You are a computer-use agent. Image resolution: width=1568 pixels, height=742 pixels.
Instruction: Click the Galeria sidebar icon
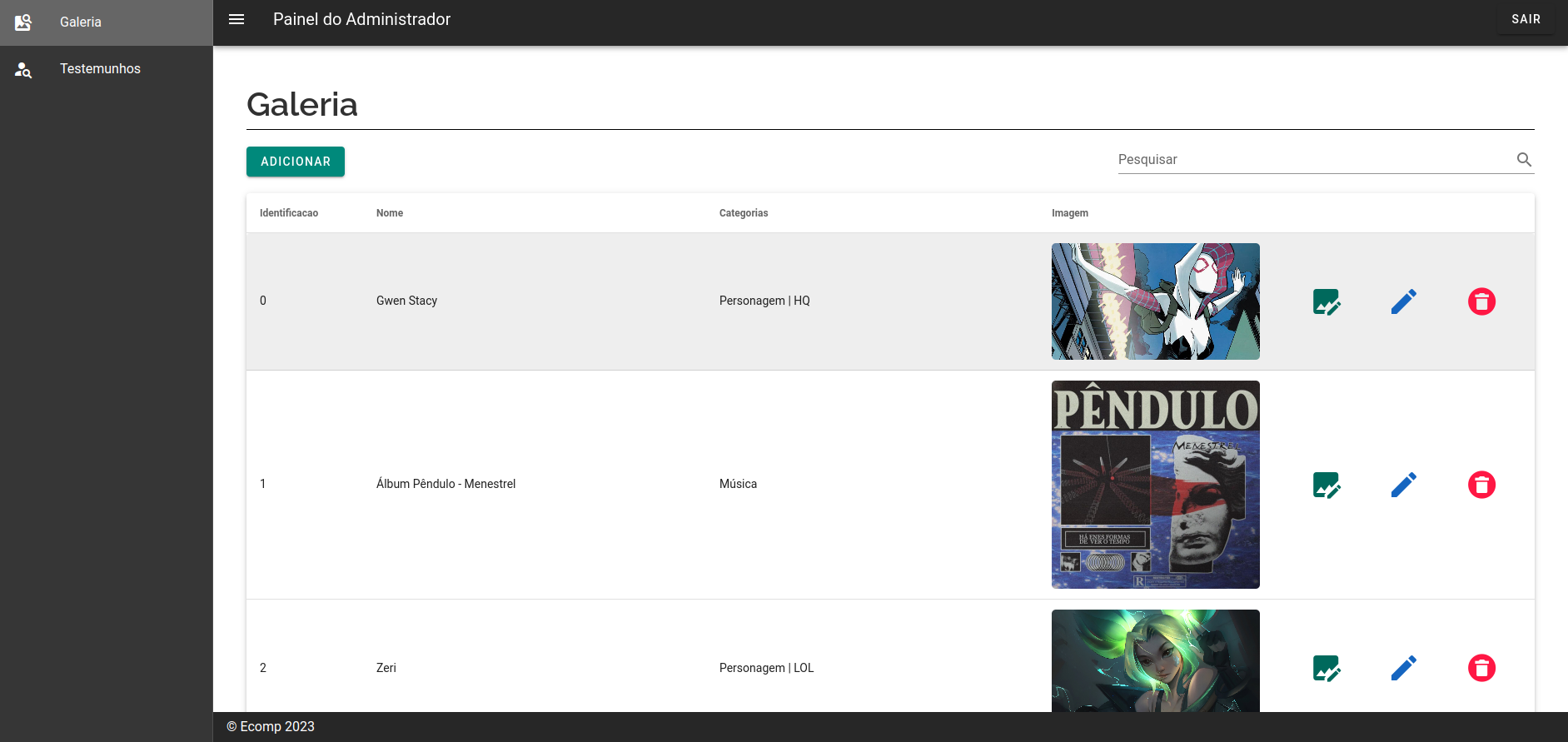click(23, 22)
